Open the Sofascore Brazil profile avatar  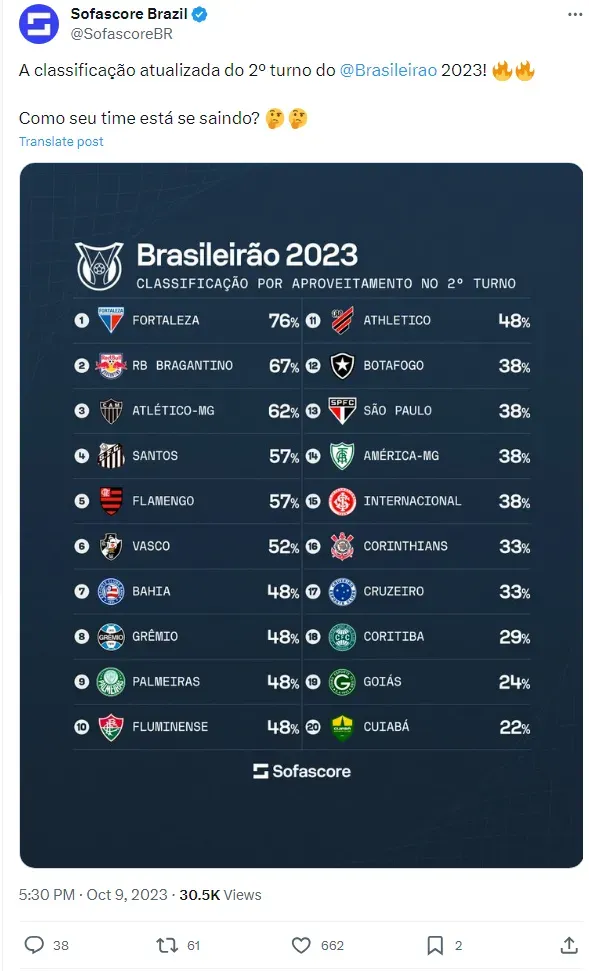click(x=38, y=24)
